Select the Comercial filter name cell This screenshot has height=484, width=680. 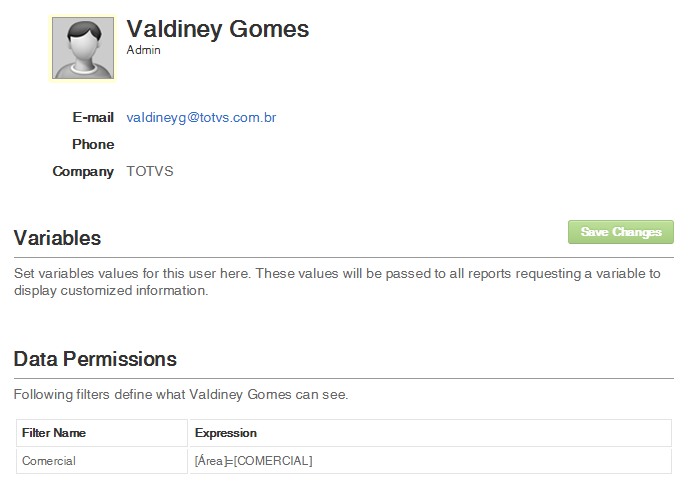49,461
